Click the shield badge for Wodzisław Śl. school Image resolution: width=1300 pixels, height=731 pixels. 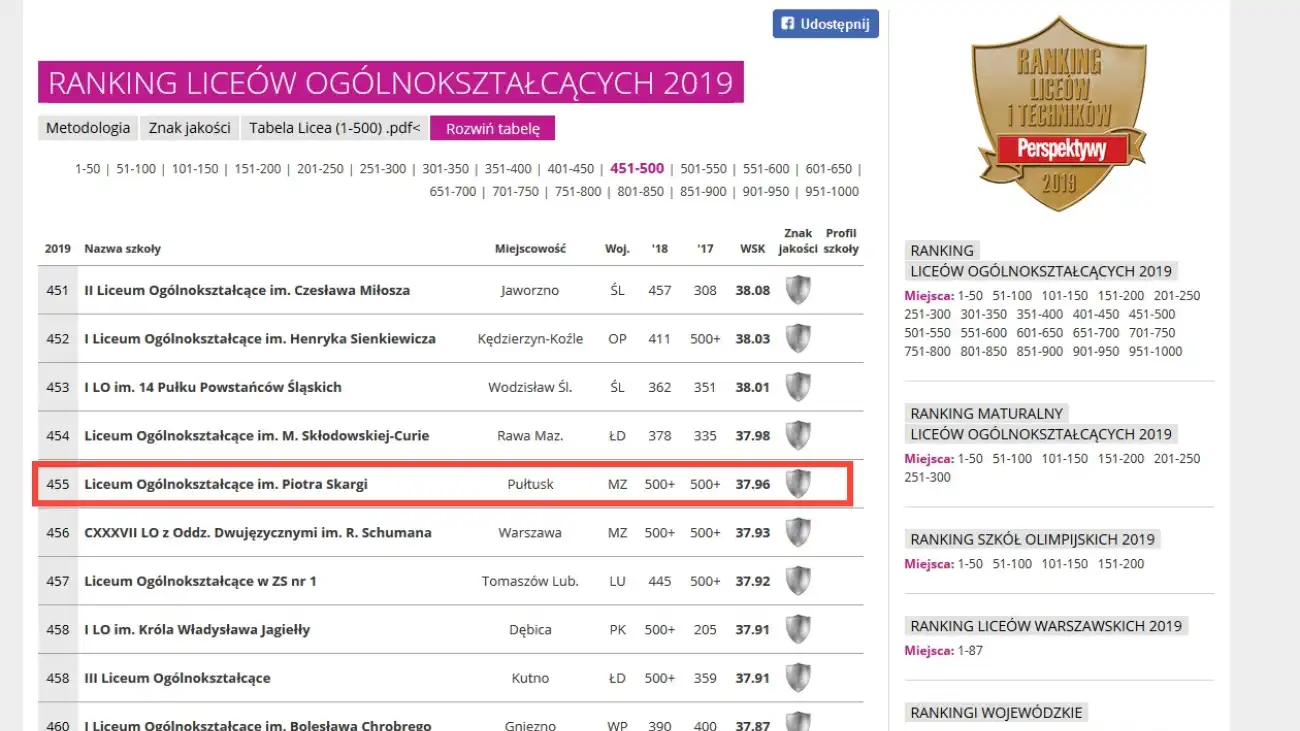pos(797,387)
